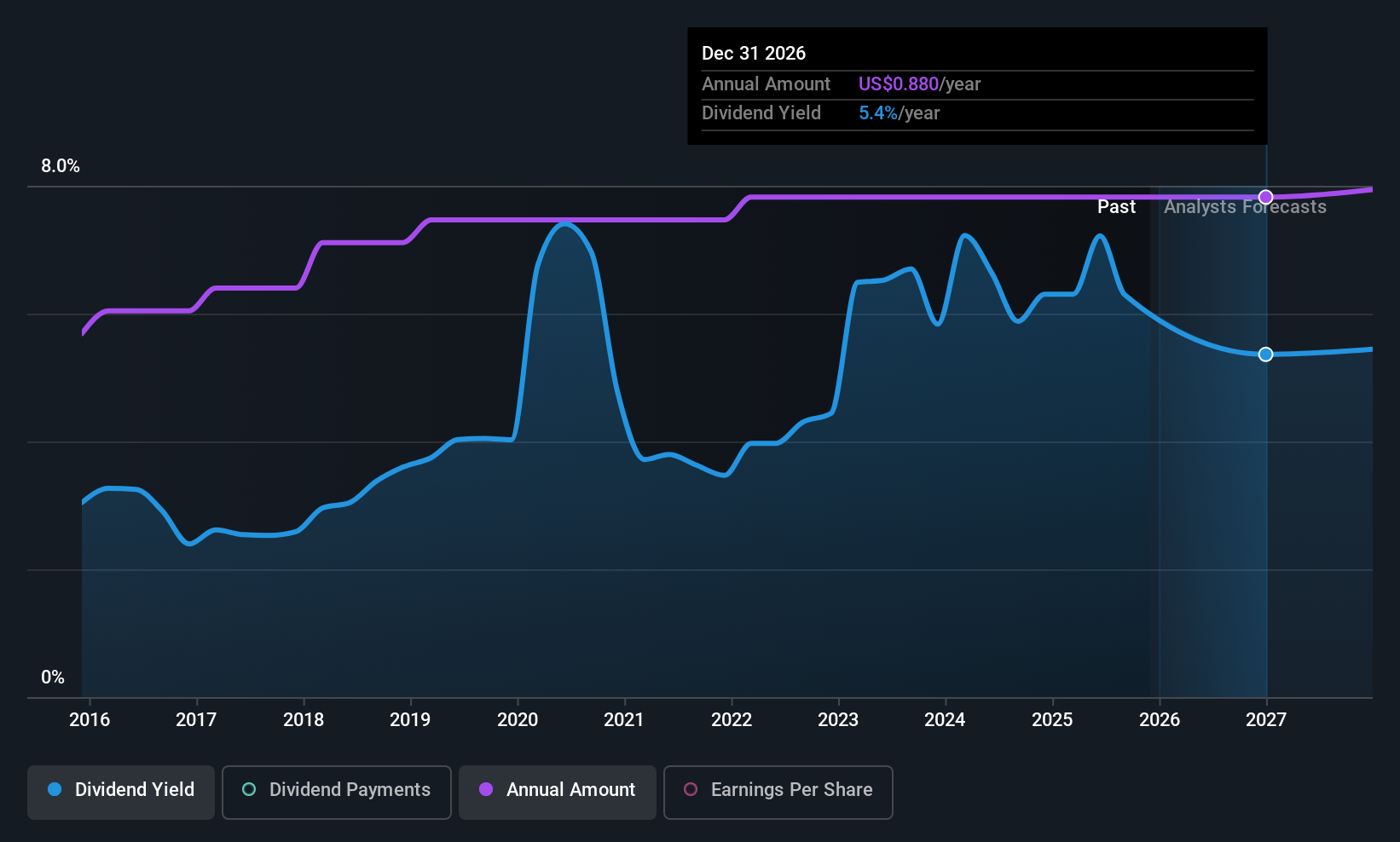
Task: Toggle the Dividend Yield series visibility
Action: pyautogui.click(x=120, y=790)
